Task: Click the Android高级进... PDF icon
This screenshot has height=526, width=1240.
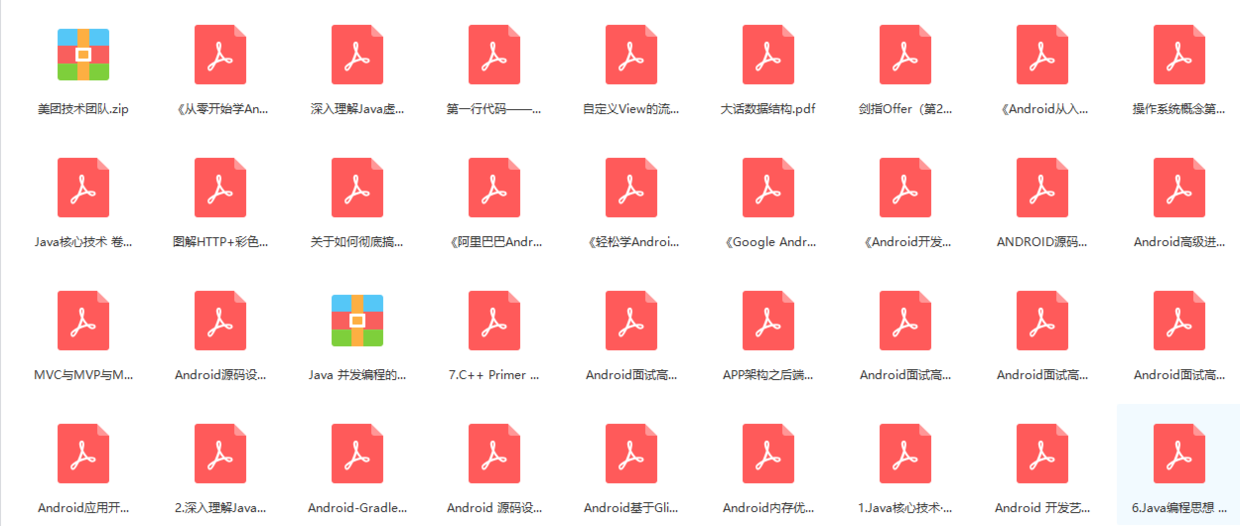Action: pos(1179,187)
